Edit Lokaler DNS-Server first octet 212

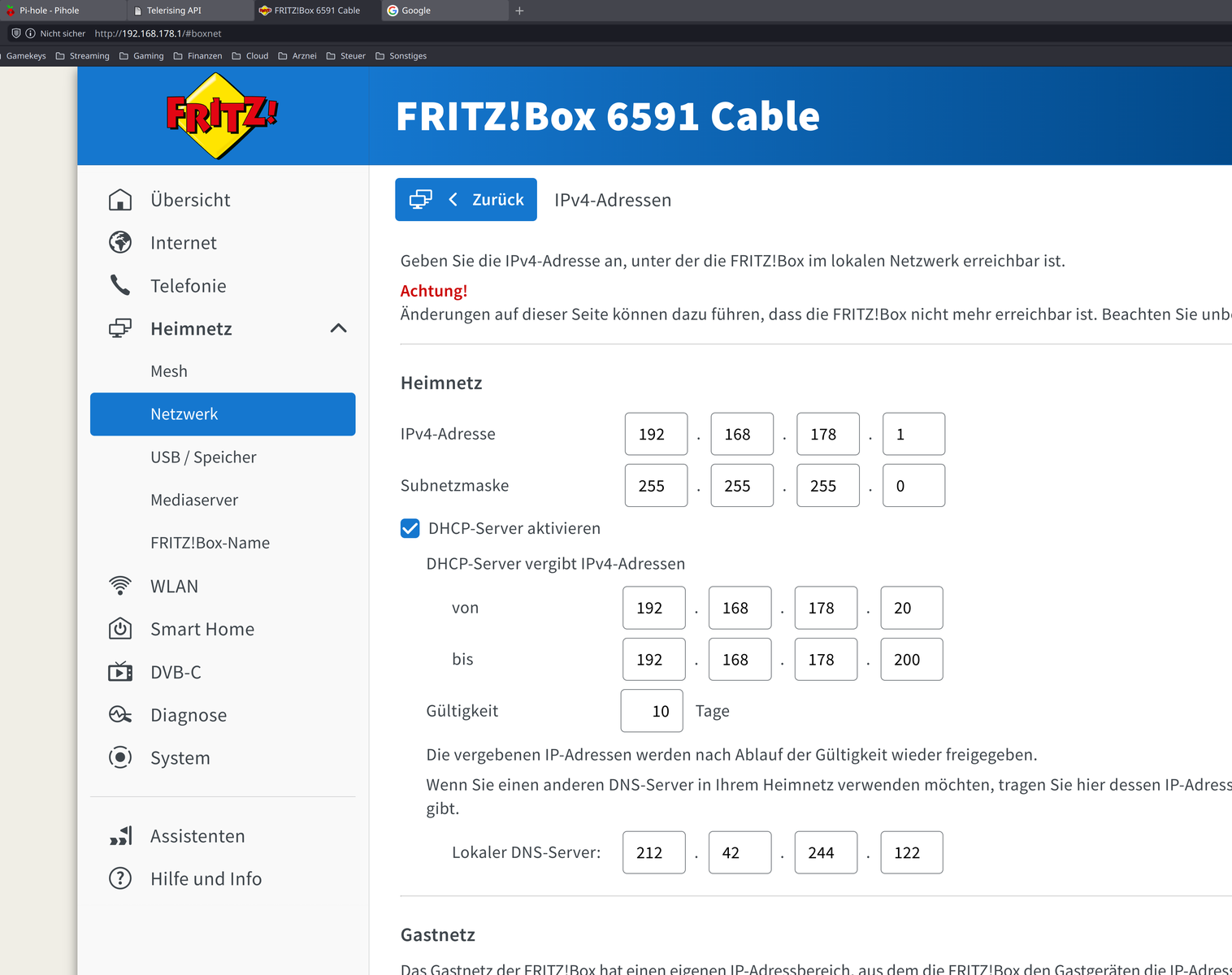pos(654,852)
